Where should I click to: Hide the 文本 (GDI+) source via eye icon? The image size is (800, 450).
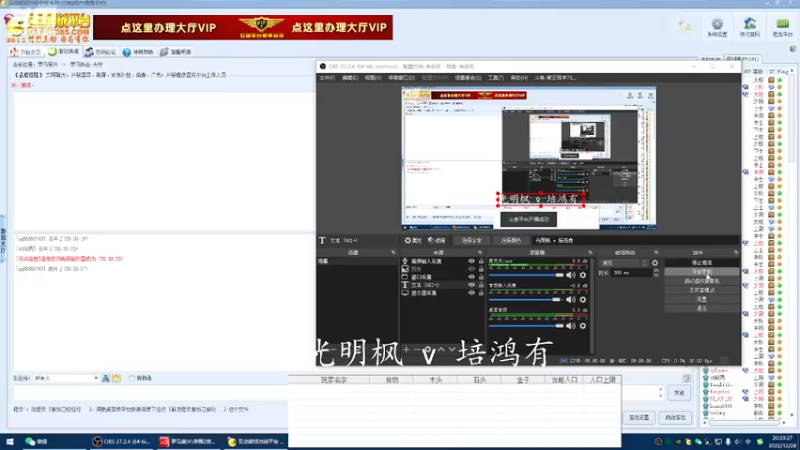[471, 285]
